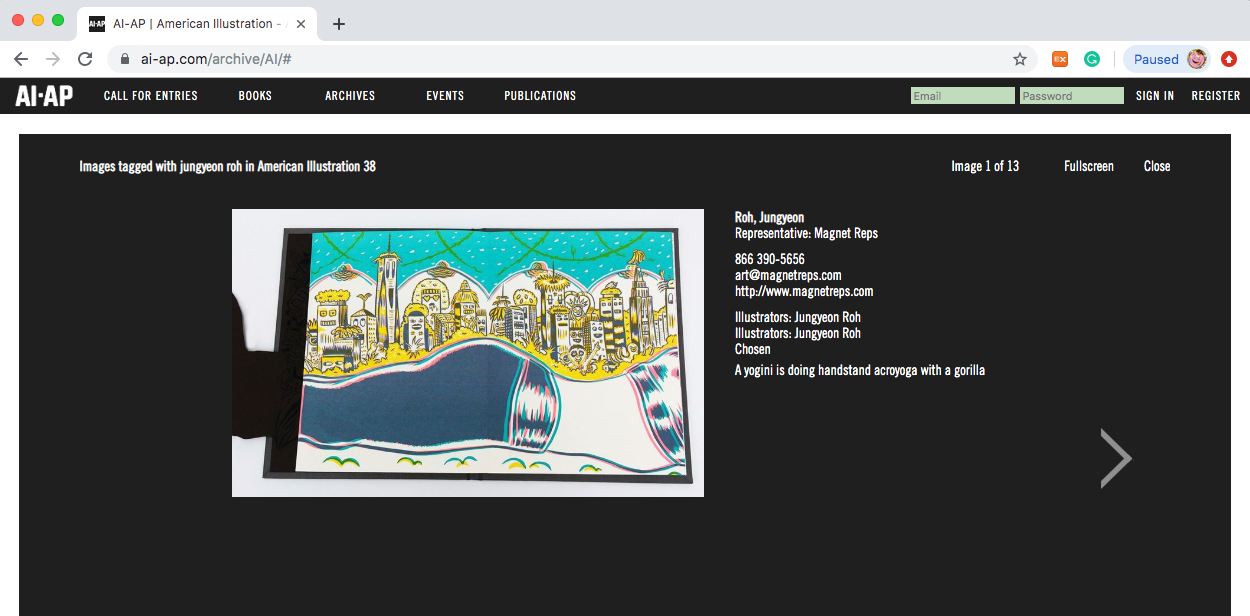Click the phone number 866 390-5656
Image resolution: width=1250 pixels, height=616 pixels.
click(x=770, y=259)
